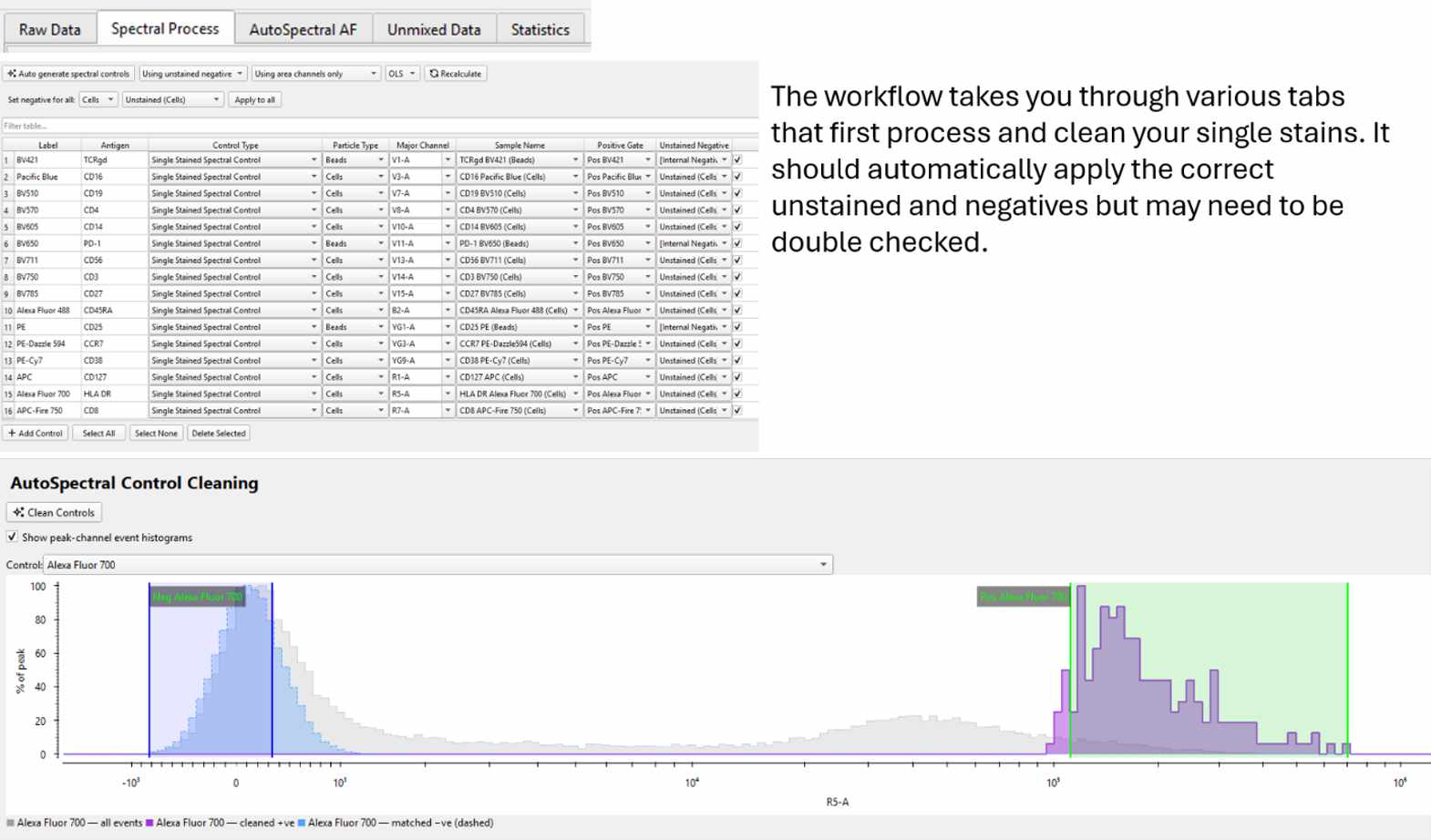This screenshot has height=840, width=1431.
Task: Uncheck the checkbox on BV421 row
Action: pyautogui.click(x=737, y=160)
